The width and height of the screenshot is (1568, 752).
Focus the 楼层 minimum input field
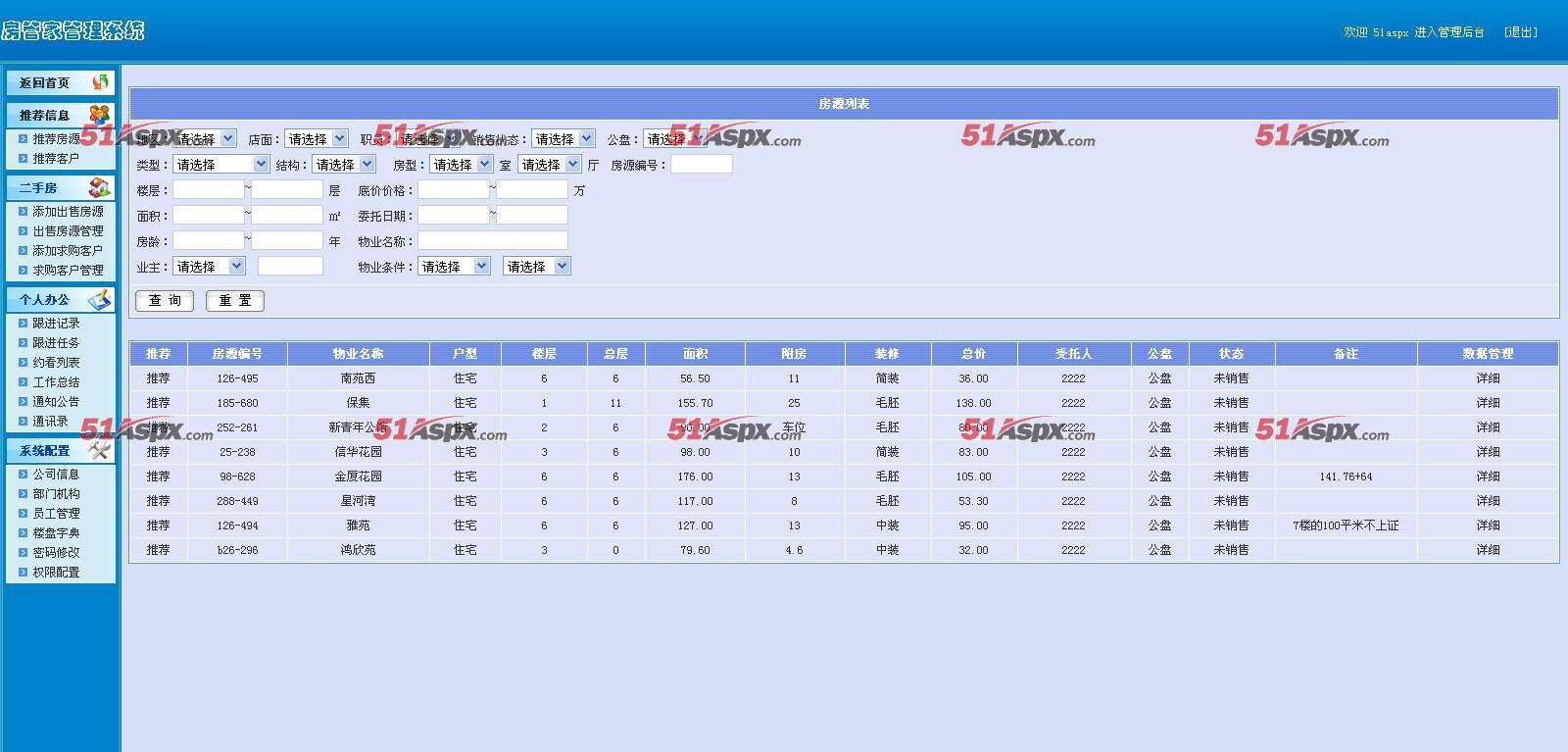point(209,190)
